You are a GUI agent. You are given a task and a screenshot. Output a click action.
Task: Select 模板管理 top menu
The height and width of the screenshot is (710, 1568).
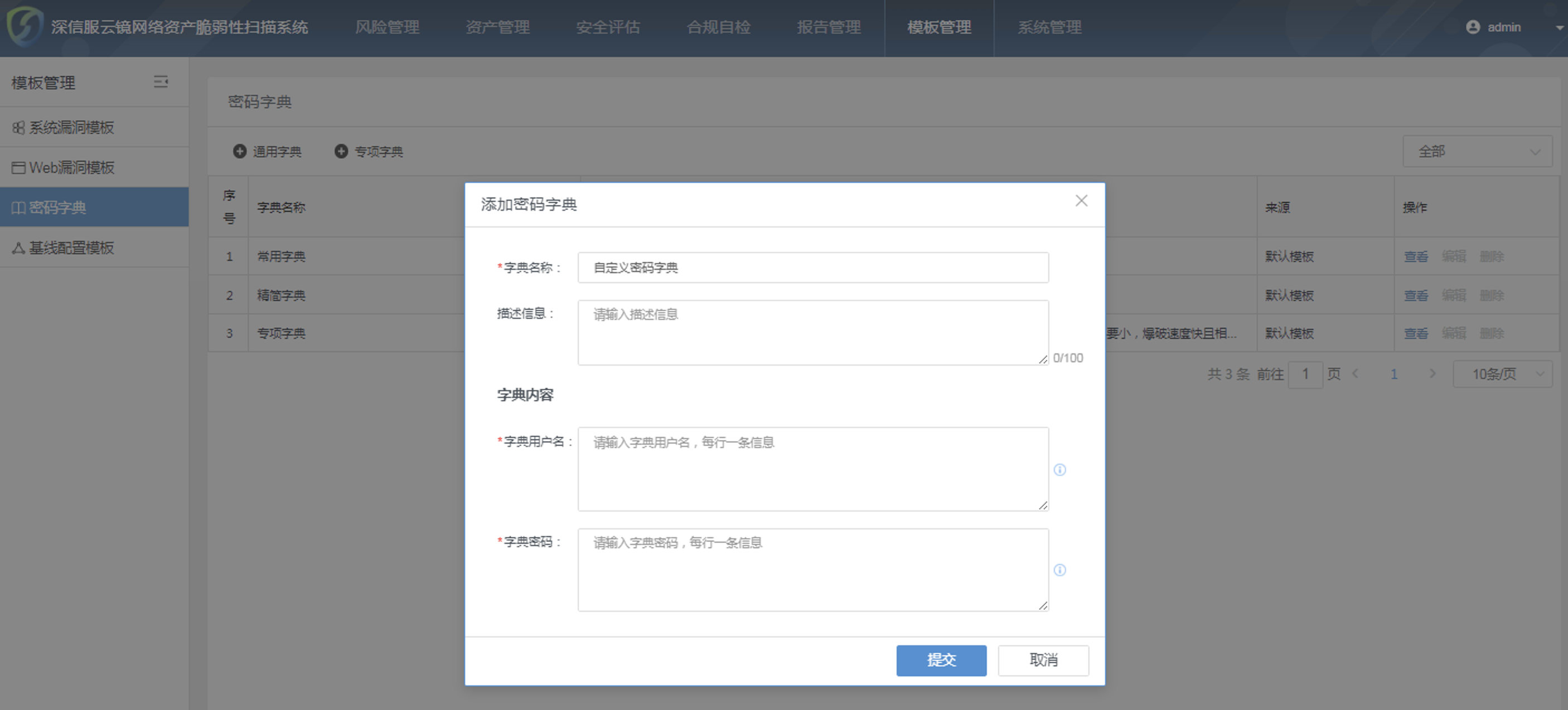(938, 27)
